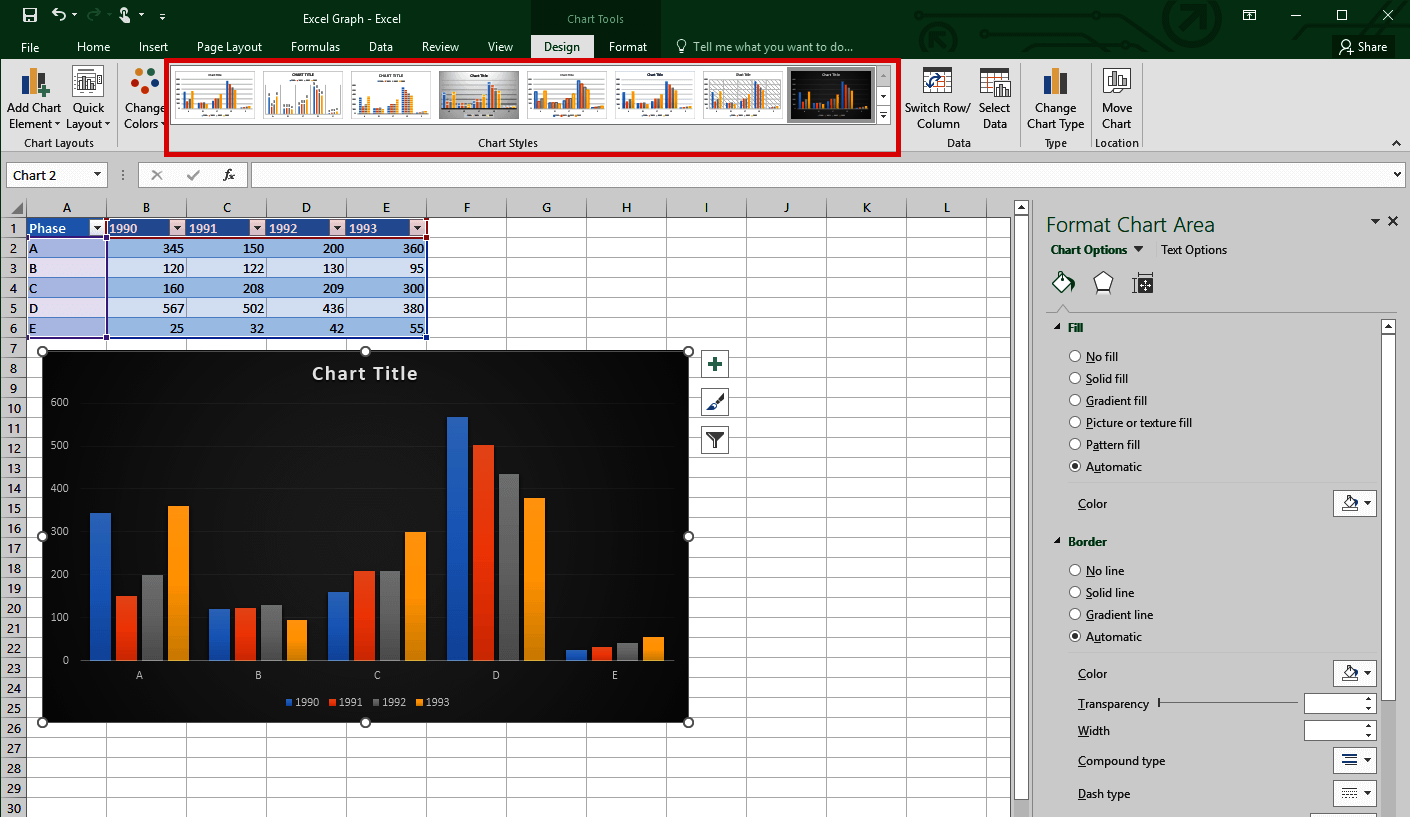
Task: Enable the Gradient fill option
Action: coord(1074,400)
